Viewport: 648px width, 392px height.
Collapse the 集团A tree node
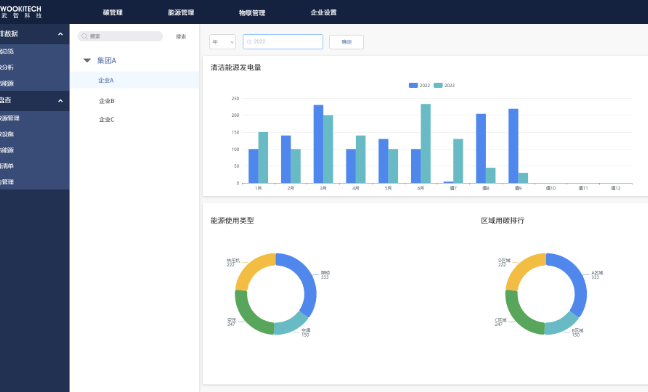[x=87, y=60]
